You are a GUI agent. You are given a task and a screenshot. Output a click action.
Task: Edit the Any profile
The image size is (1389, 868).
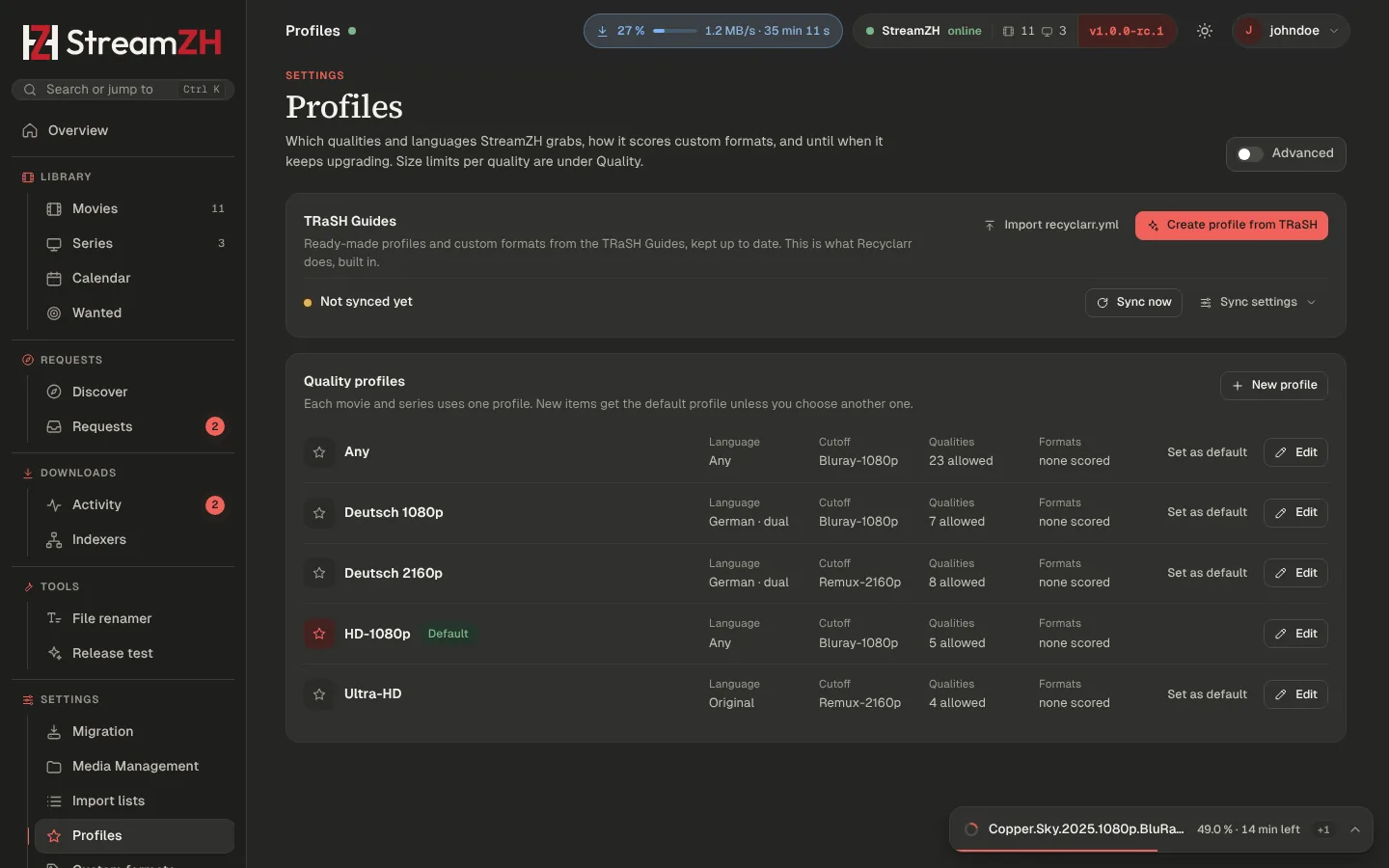click(1295, 452)
